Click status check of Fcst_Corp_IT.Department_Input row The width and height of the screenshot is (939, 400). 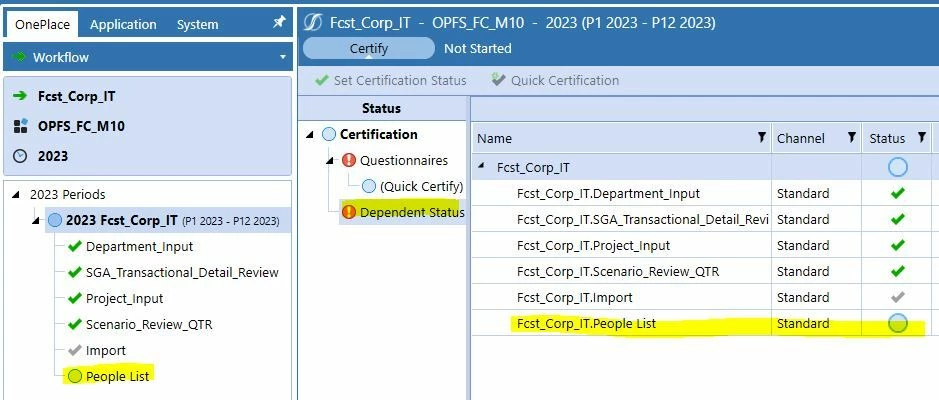(897, 193)
